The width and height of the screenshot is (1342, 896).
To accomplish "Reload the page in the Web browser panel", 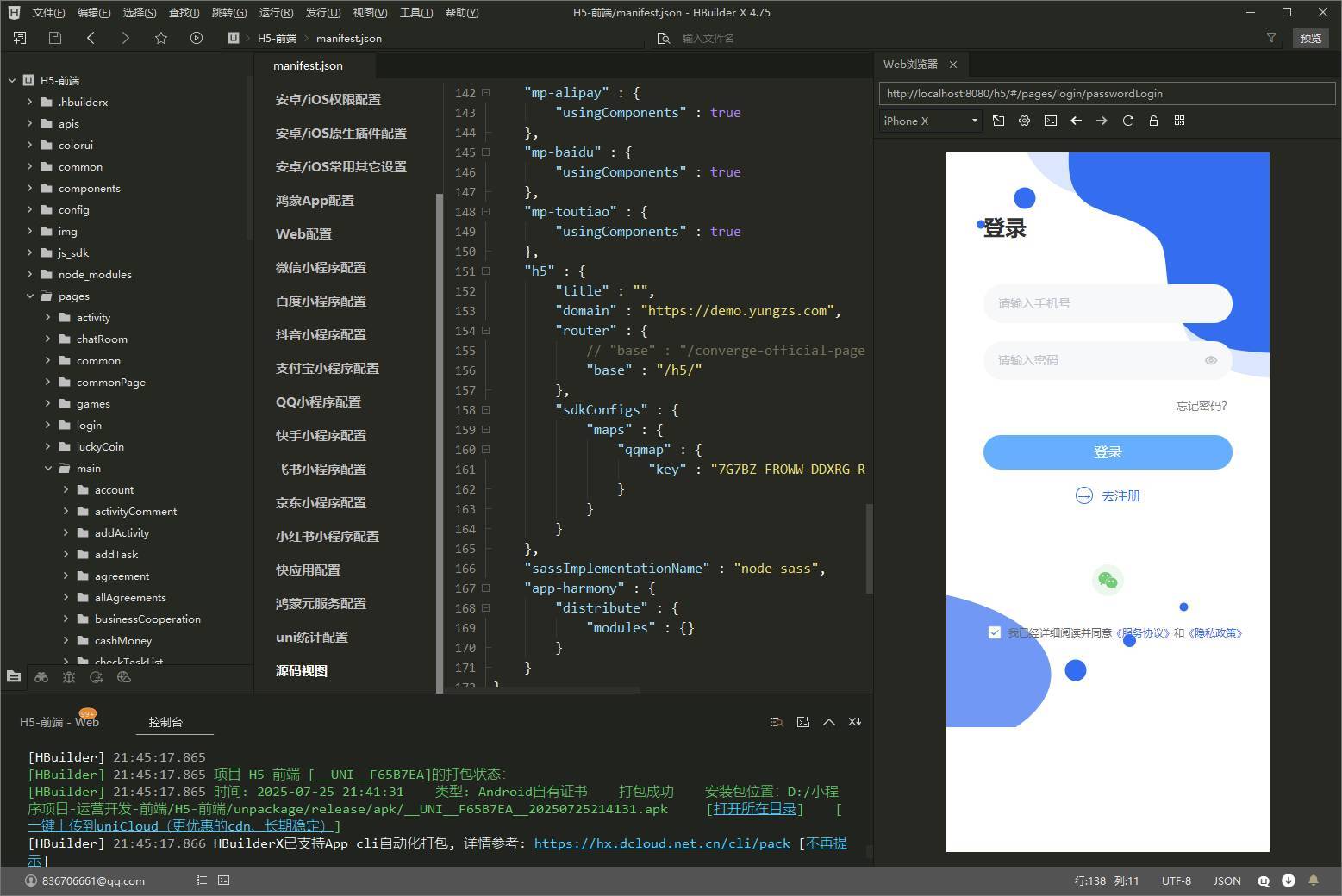I will tap(1127, 121).
